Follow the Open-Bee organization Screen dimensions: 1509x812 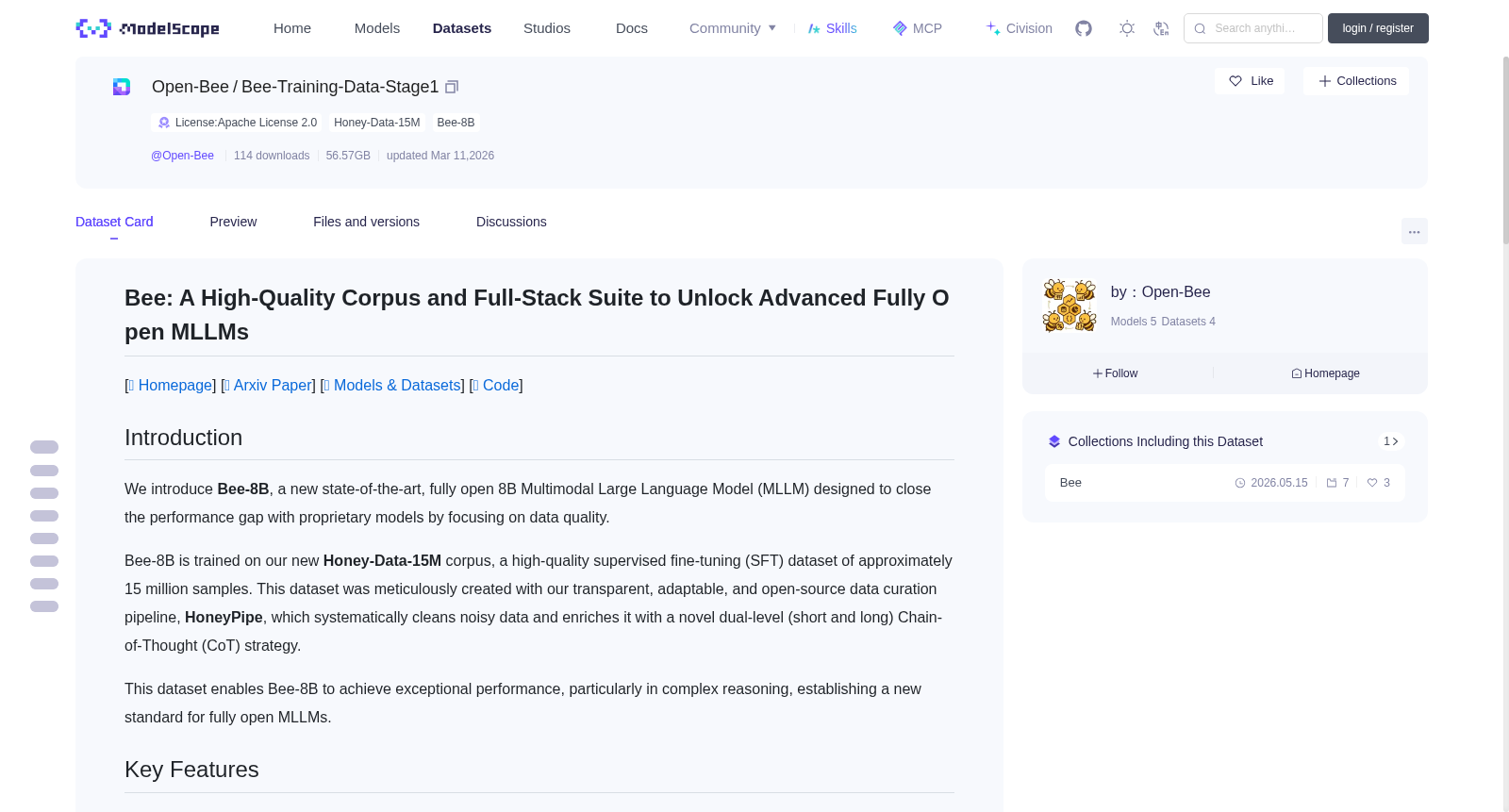pos(1116,373)
